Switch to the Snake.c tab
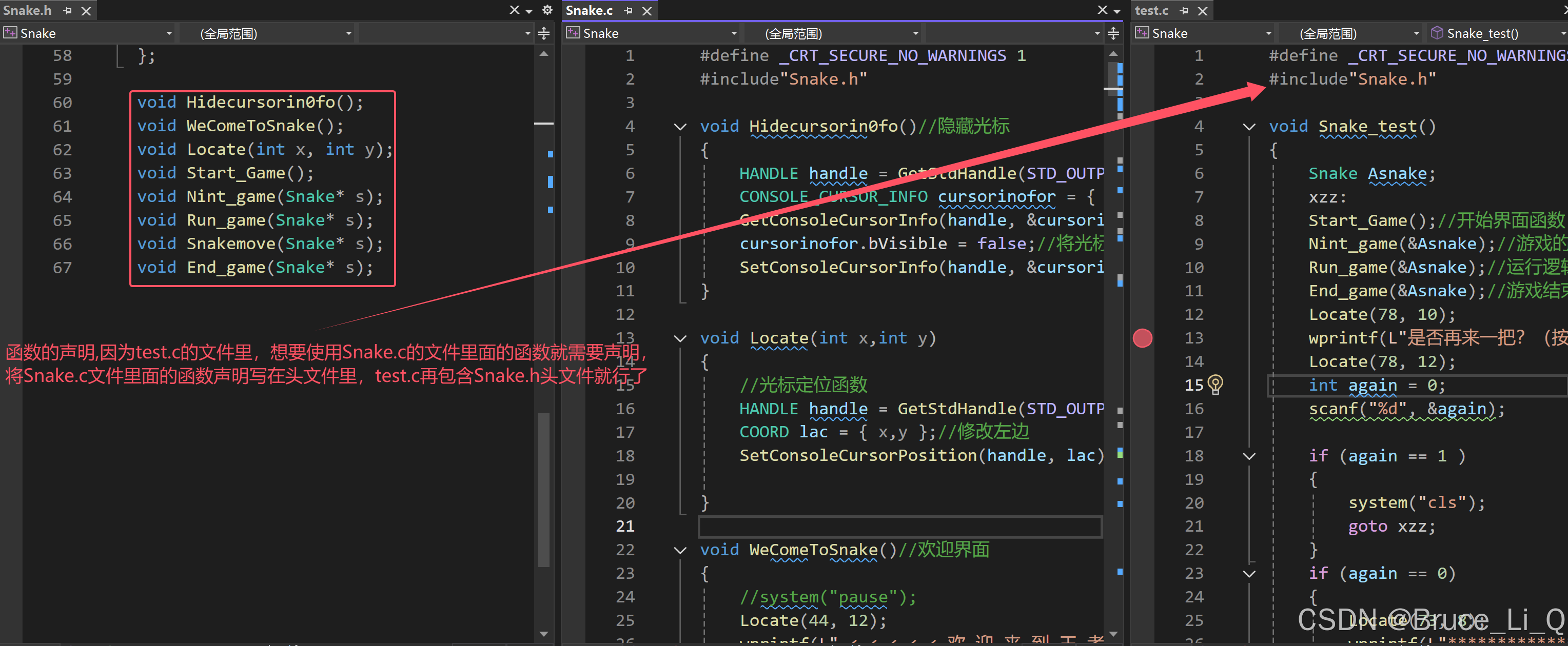Screen dimensions: 1568x646 click(589, 10)
